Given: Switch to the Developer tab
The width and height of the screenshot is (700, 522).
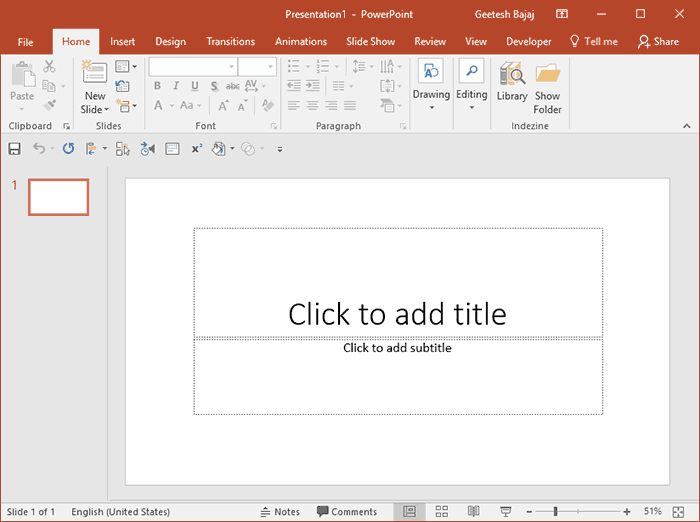Looking at the screenshot, I should (x=529, y=42).
